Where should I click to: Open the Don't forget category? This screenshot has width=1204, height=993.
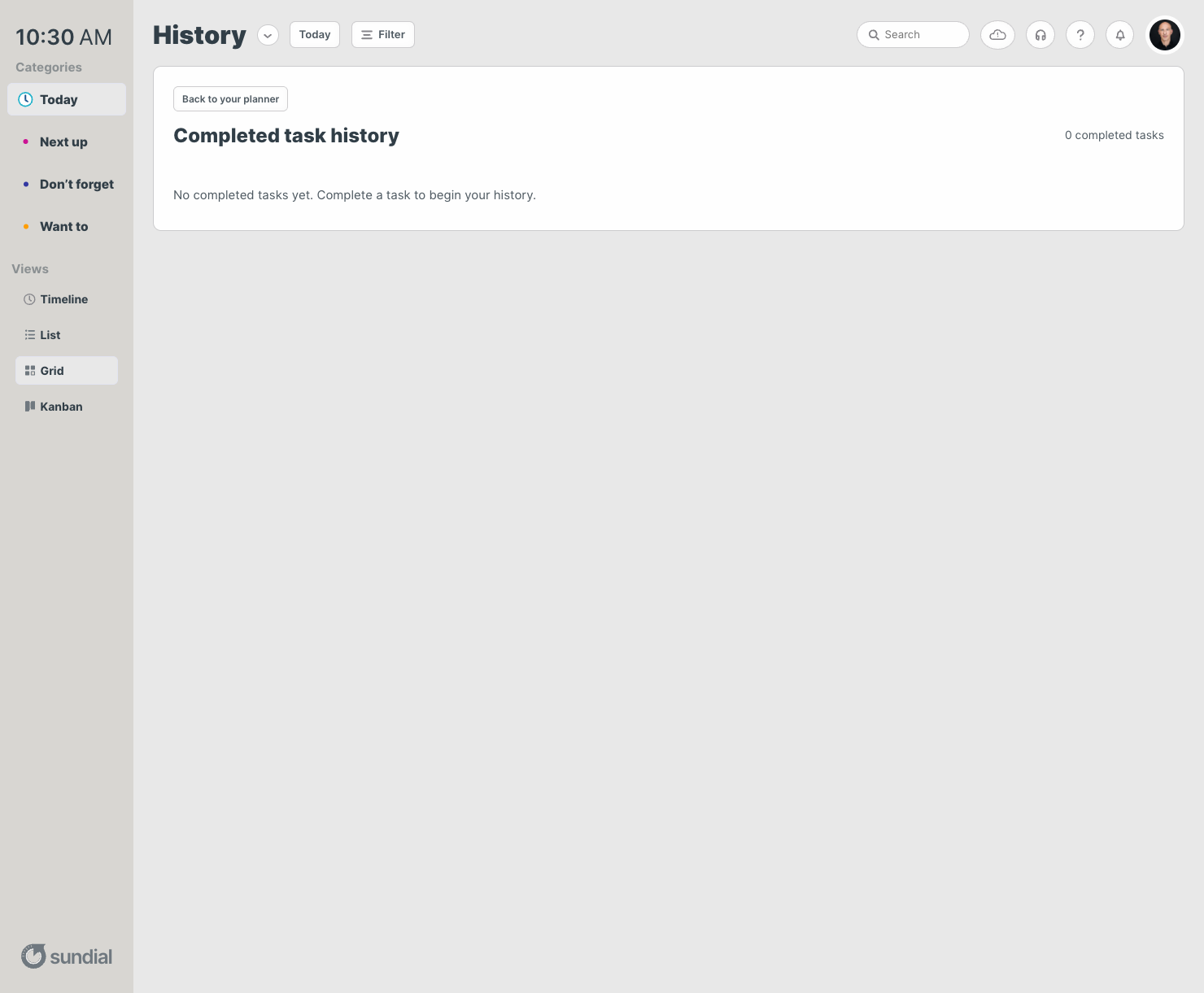(67, 184)
